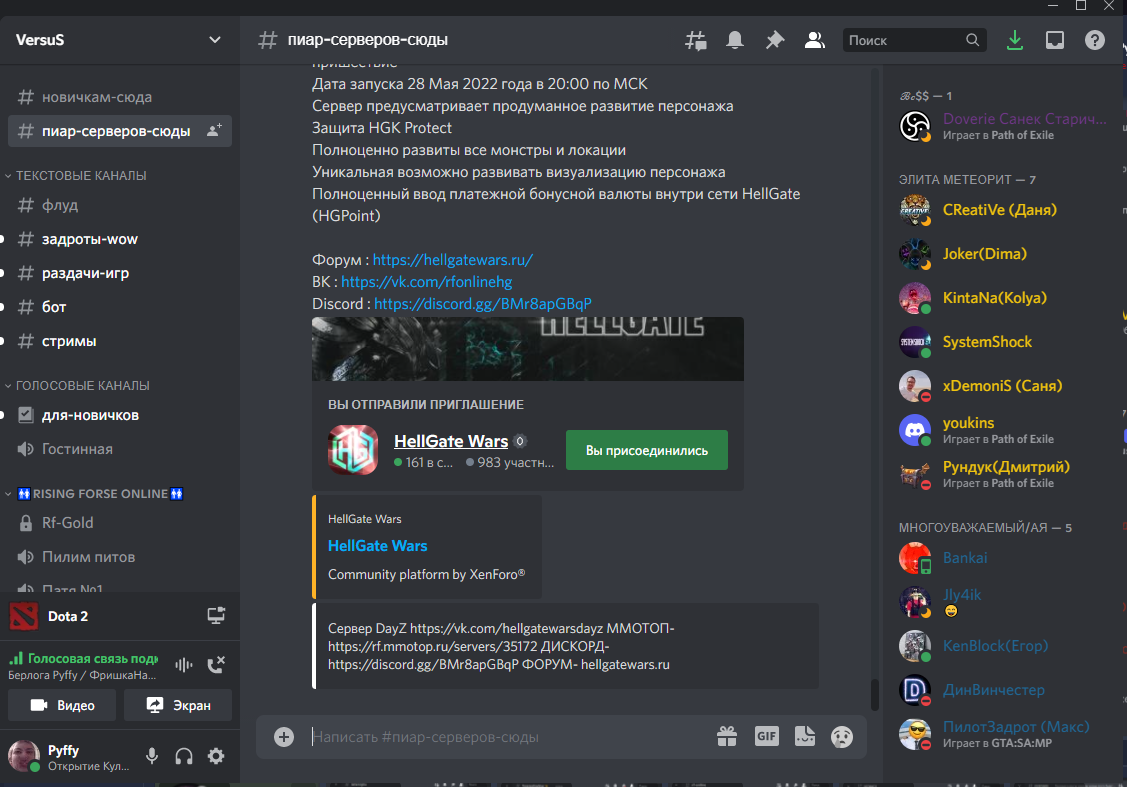Click Joker(Dima) member name

[x=985, y=254]
